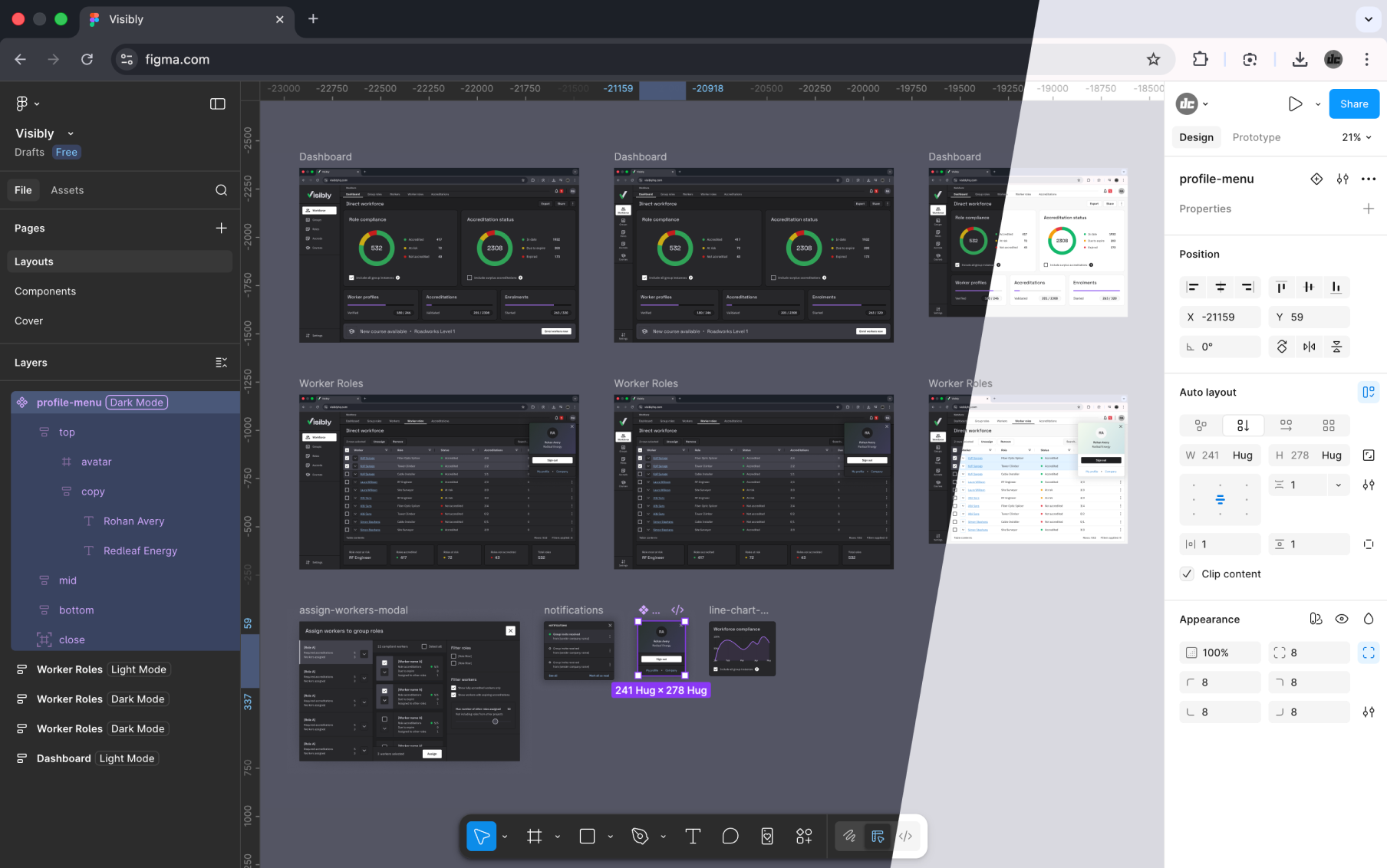This screenshot has width=1387, height=868.
Task: Switch to the Prototype tab
Action: point(1256,137)
